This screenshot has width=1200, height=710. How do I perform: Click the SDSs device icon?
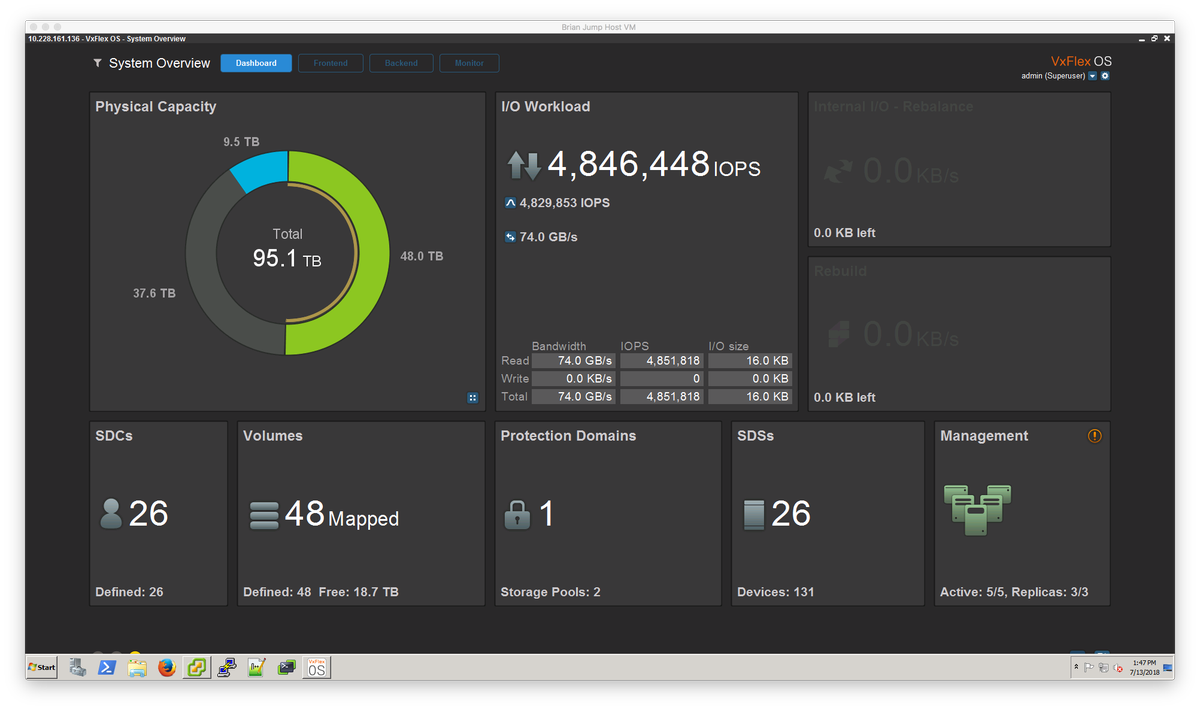[755, 512]
